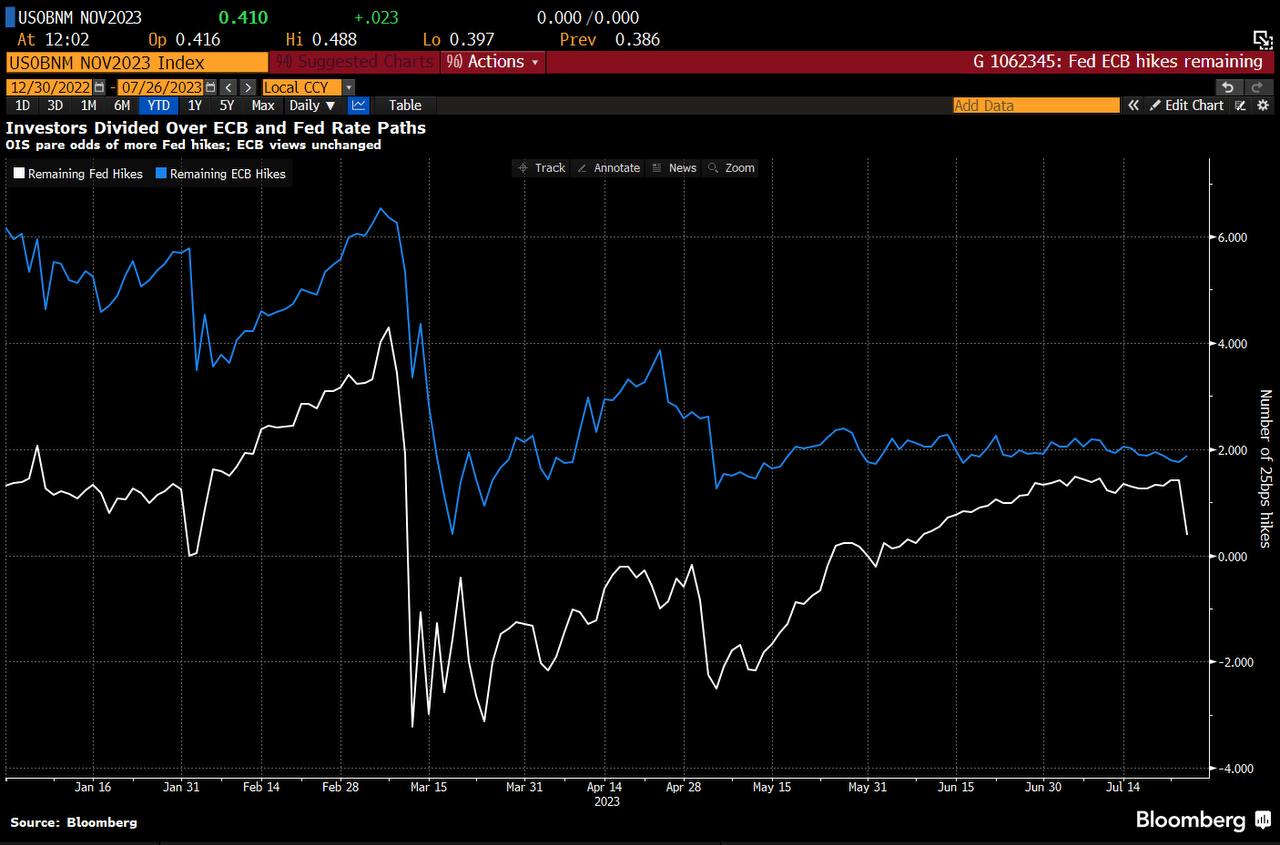Click the 6.000 y-axis label
The width and height of the screenshot is (1280, 845).
[1231, 238]
